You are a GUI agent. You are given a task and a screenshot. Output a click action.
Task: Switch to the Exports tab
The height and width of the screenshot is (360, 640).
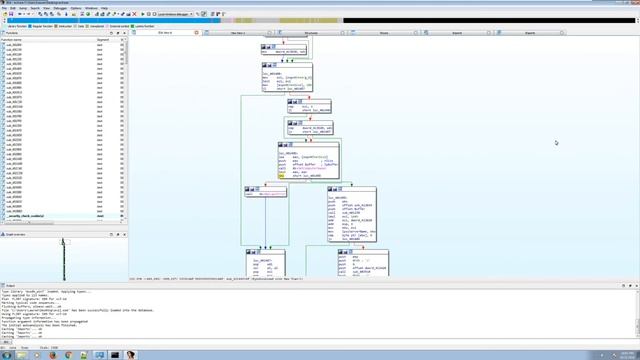530,33
